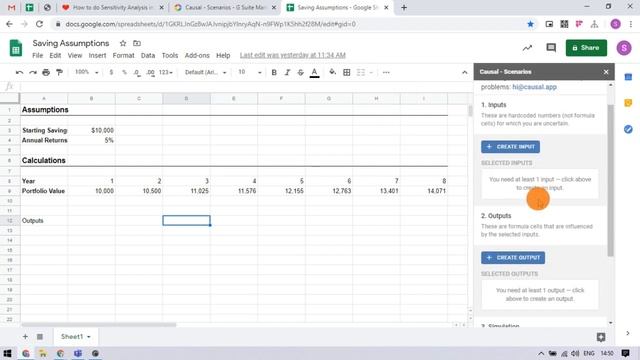Bookmark this page with the star icon
The height and width of the screenshot is (360, 640).
530,24
